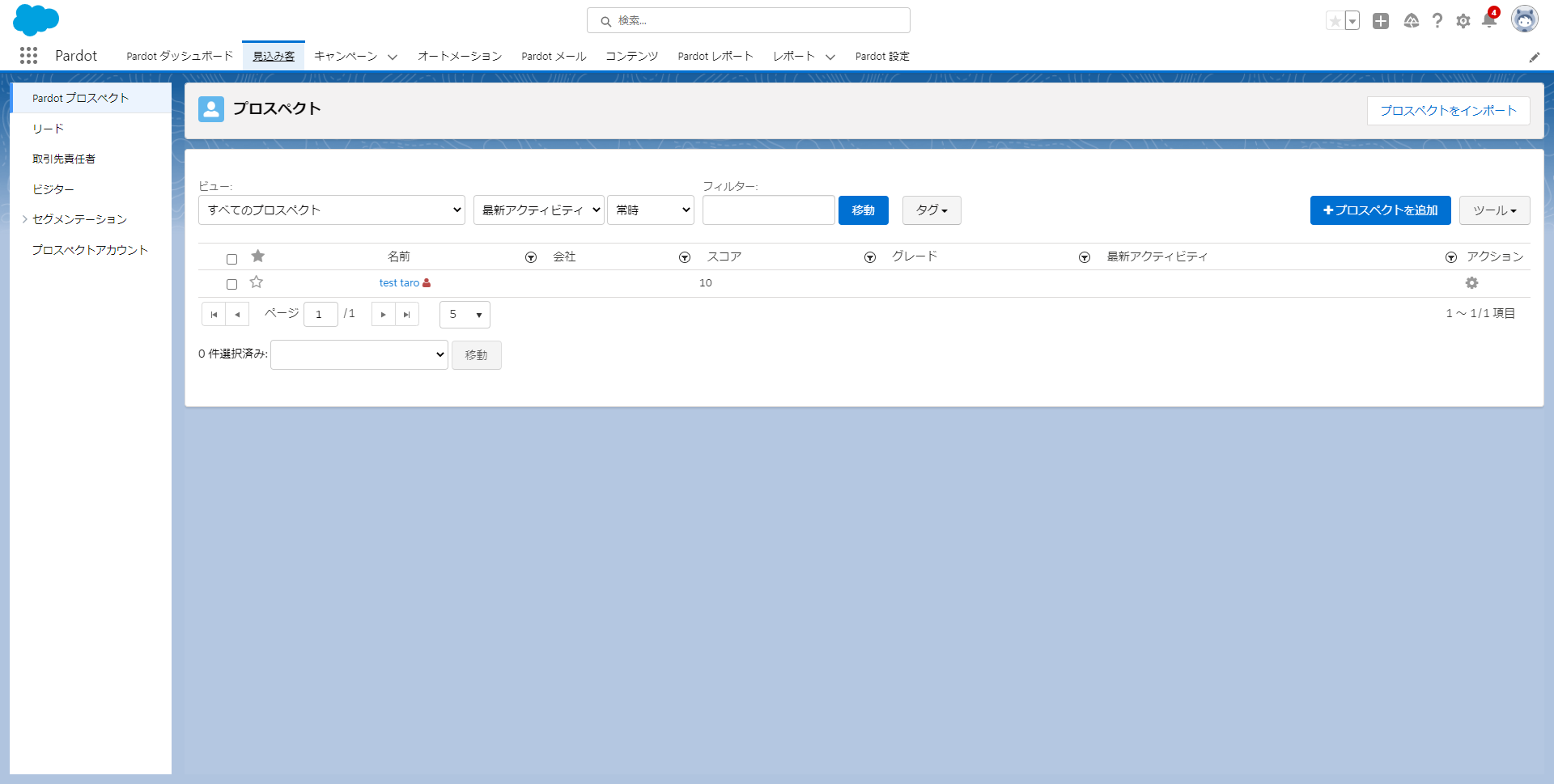Viewport: 1554px width, 784px height.
Task: Open the action gear for test taro
Action: (x=1471, y=282)
